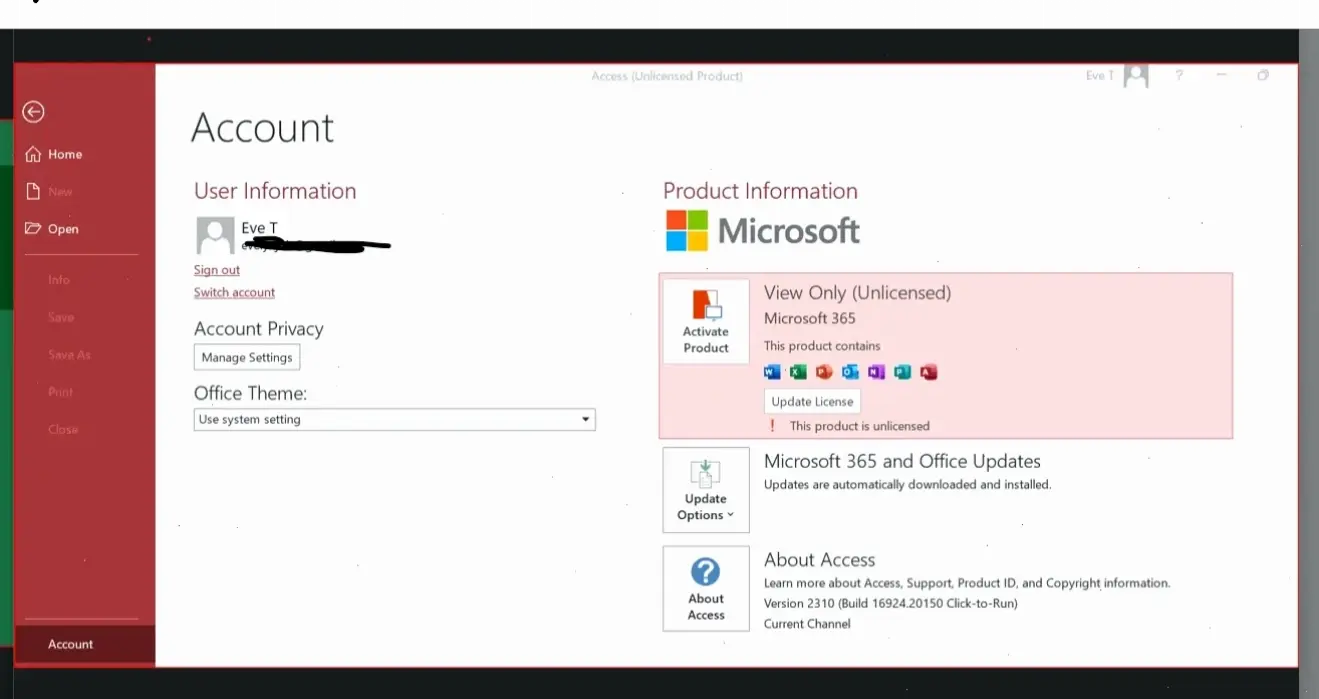Click the Access icon in product list
Screen dimensions: 1319x699
click(928, 372)
